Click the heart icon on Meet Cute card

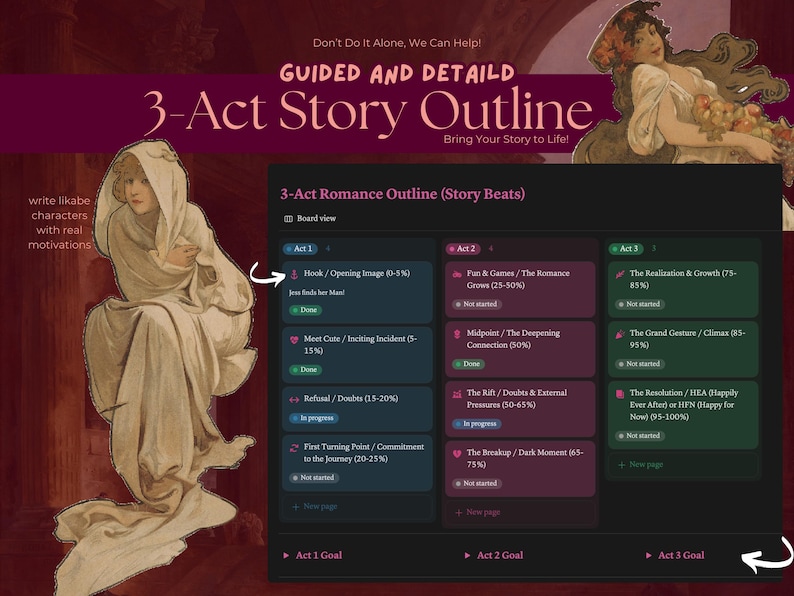[294, 340]
